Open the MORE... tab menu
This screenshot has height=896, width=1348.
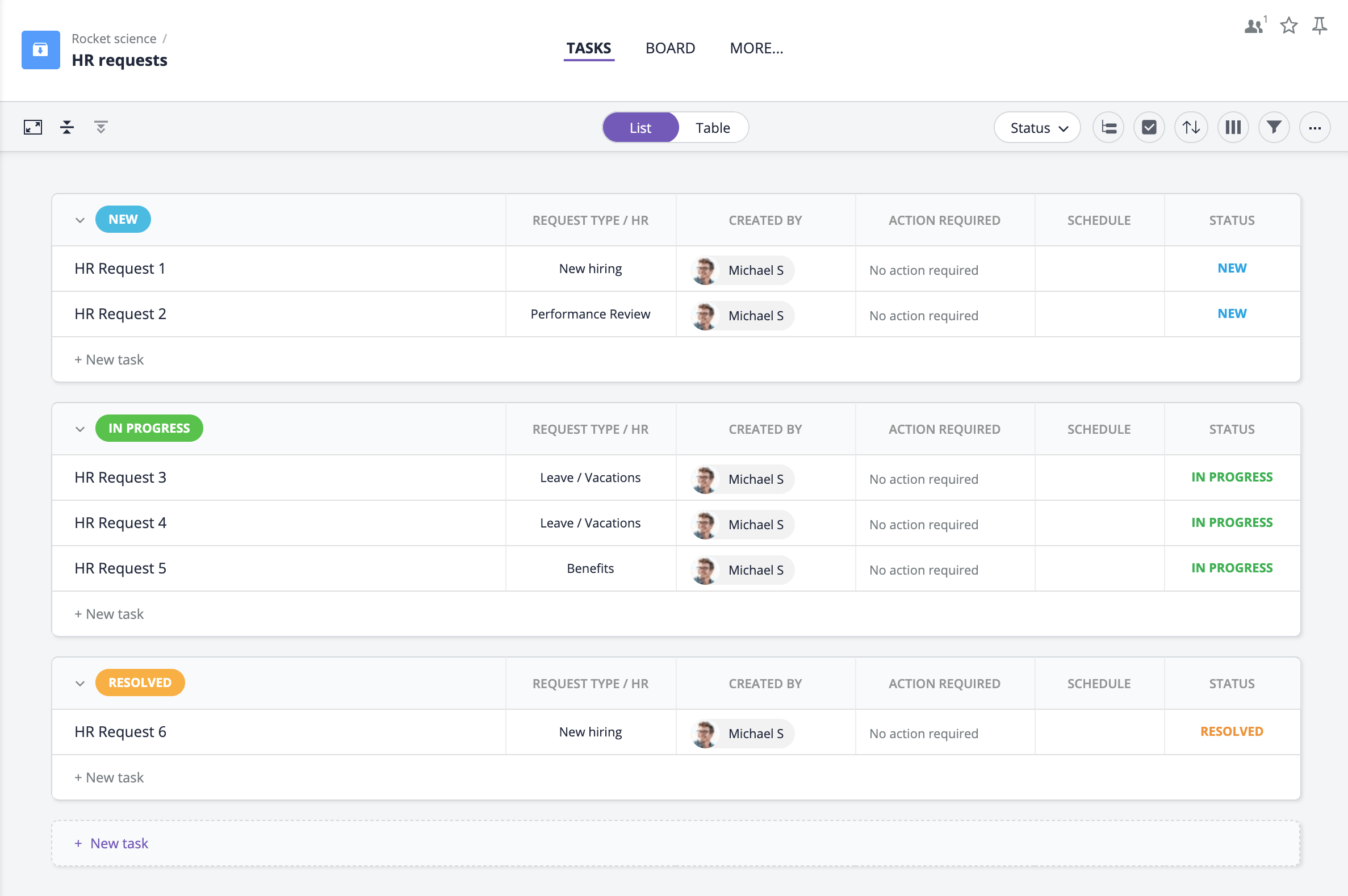(756, 48)
